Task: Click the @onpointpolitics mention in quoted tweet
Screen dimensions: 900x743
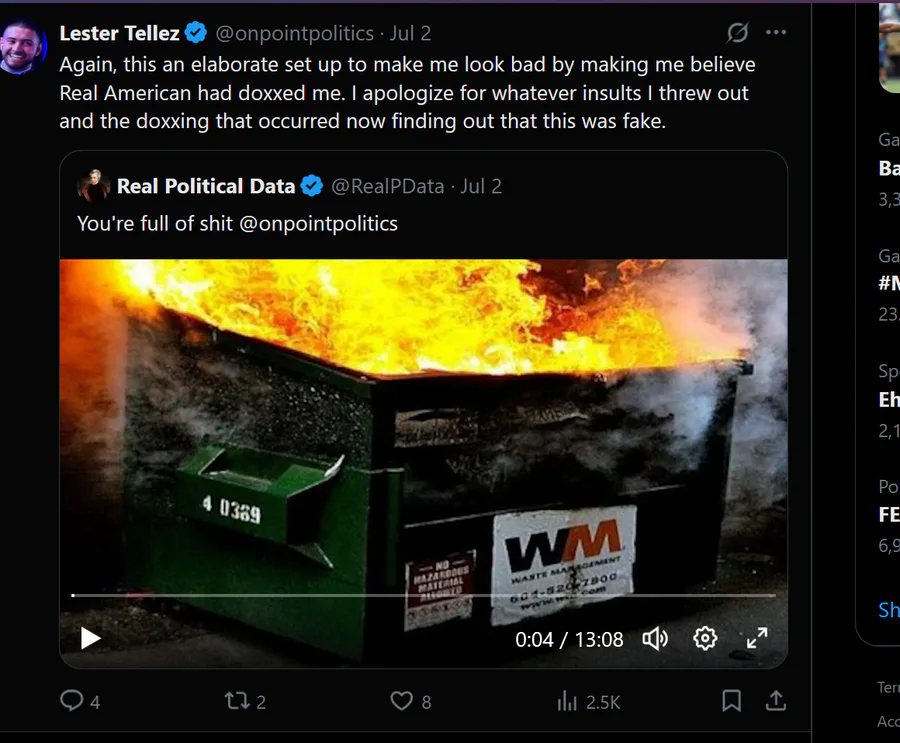Action: coord(318,224)
